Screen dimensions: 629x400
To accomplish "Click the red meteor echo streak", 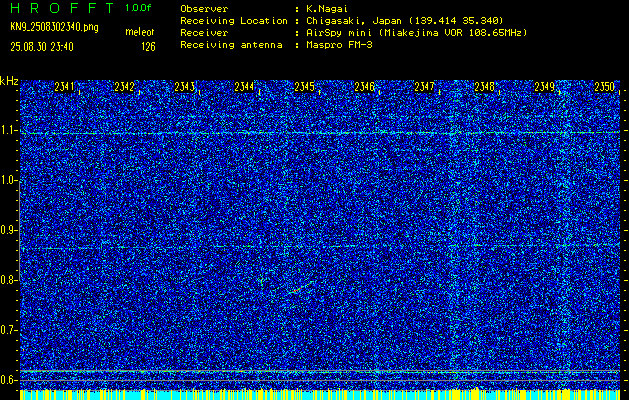I will coord(300,287).
